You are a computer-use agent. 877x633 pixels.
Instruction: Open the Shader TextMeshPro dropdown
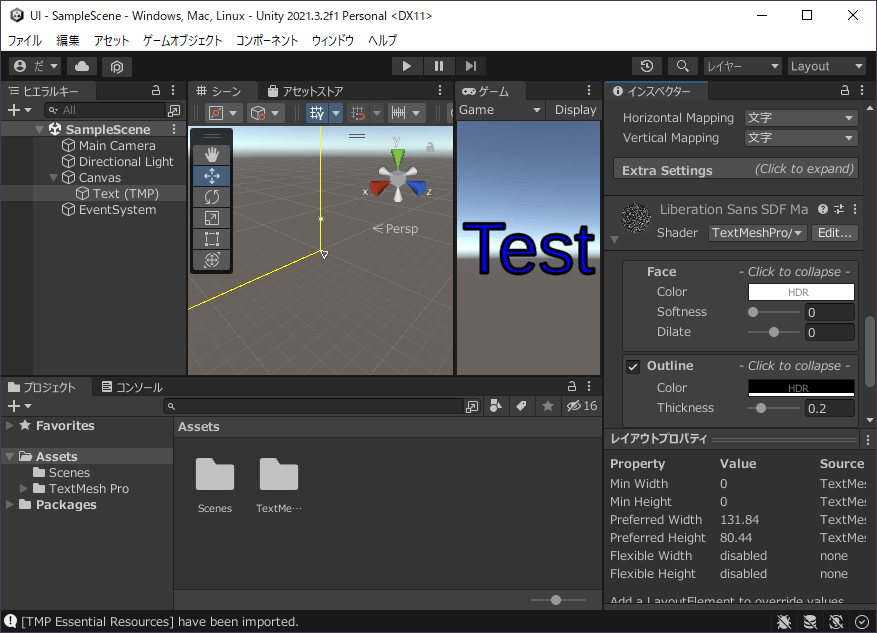tap(757, 233)
